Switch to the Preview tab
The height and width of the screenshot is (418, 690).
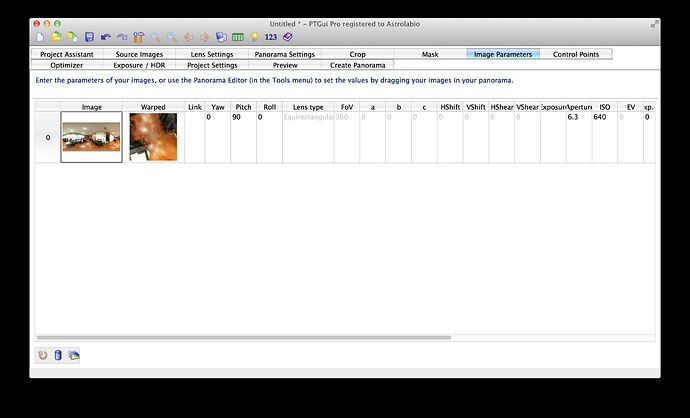(285, 65)
